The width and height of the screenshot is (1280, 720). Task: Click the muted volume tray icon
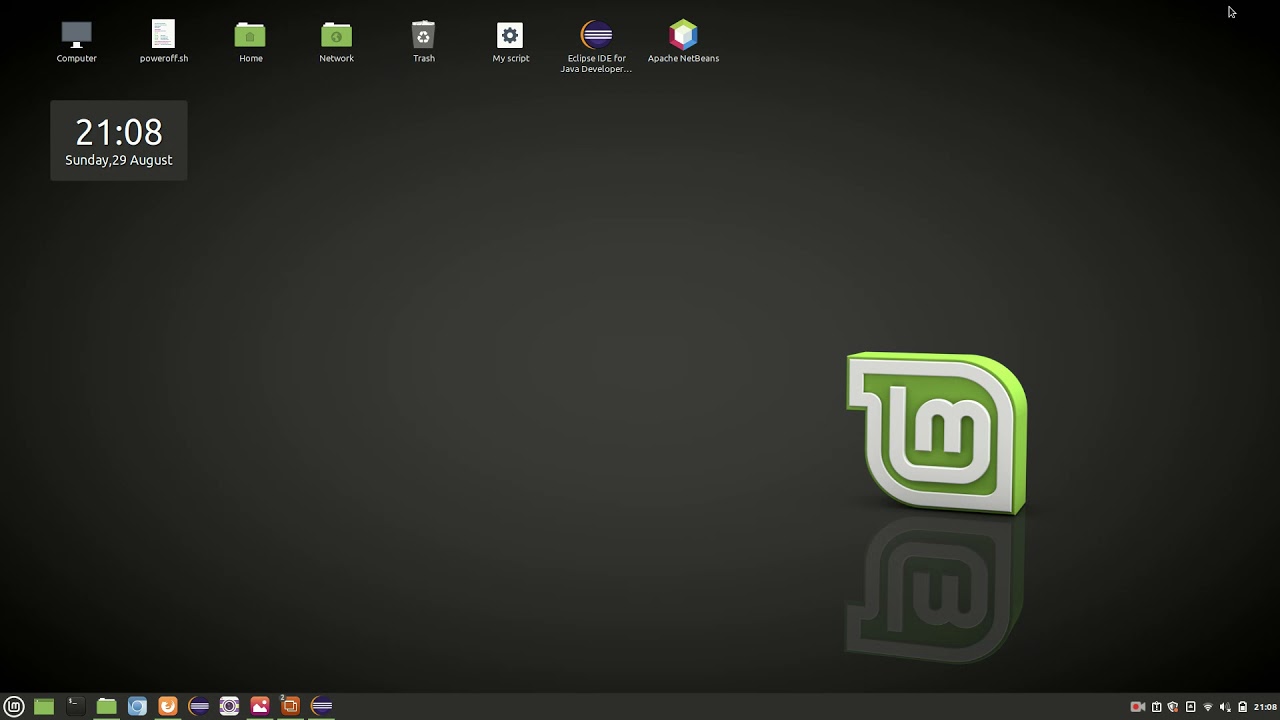coord(1225,707)
